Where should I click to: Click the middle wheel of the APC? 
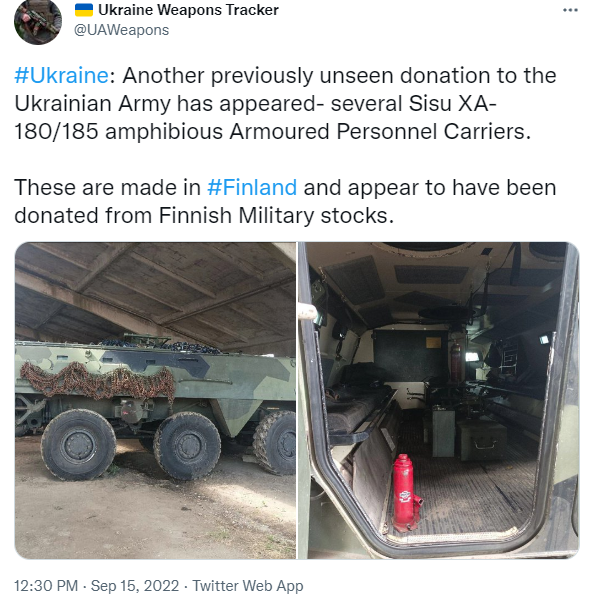[x=187, y=446]
